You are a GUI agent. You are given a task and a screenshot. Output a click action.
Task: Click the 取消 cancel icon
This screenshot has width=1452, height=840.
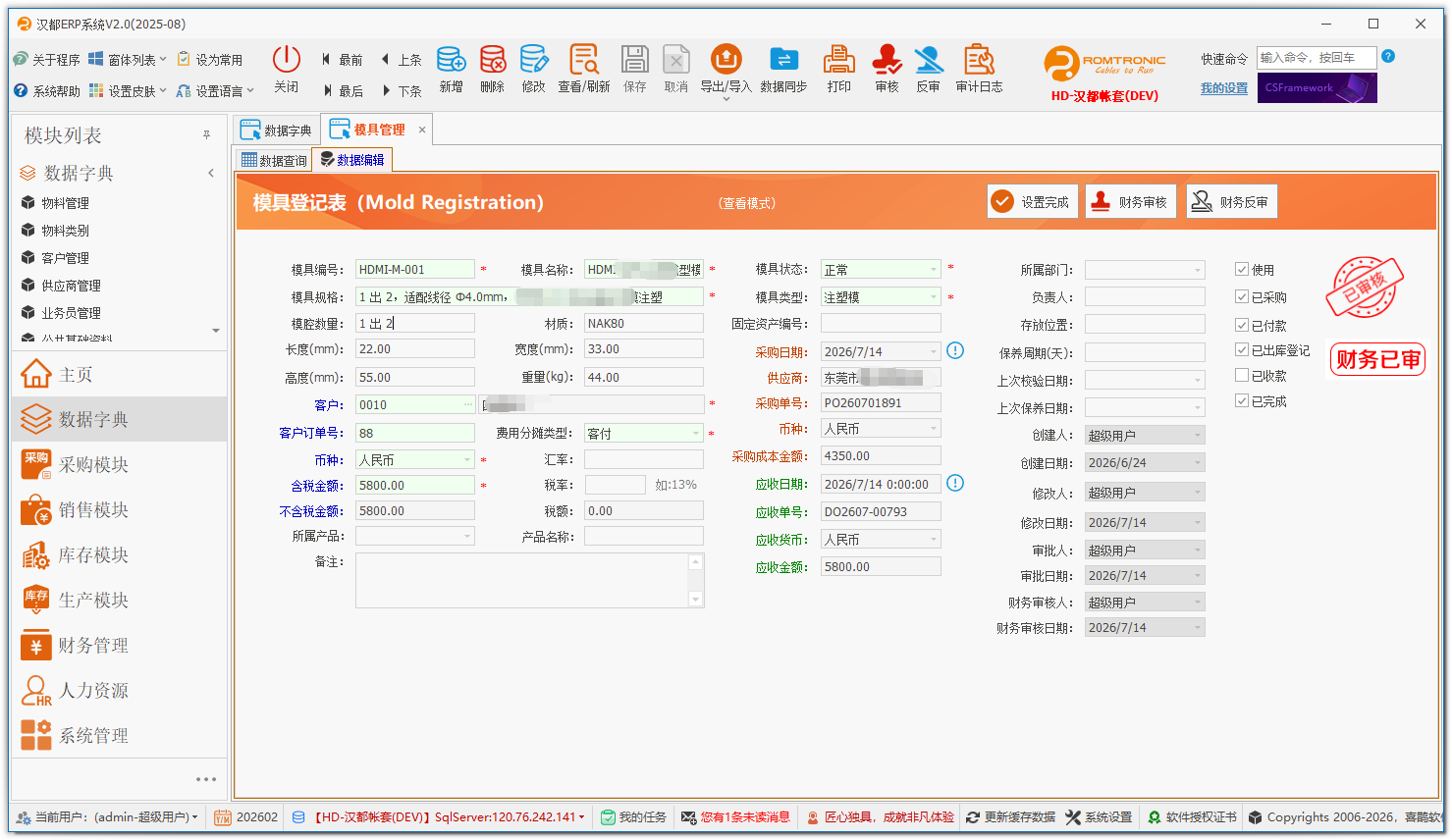(x=676, y=60)
